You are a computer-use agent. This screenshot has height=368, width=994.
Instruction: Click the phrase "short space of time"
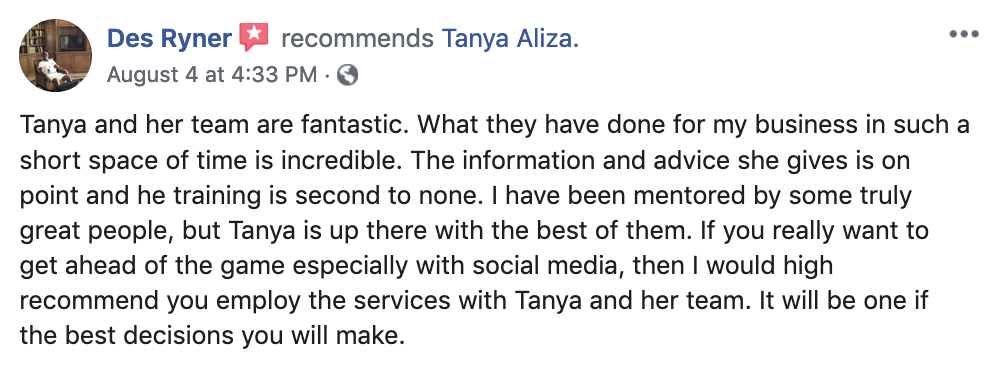(x=134, y=162)
